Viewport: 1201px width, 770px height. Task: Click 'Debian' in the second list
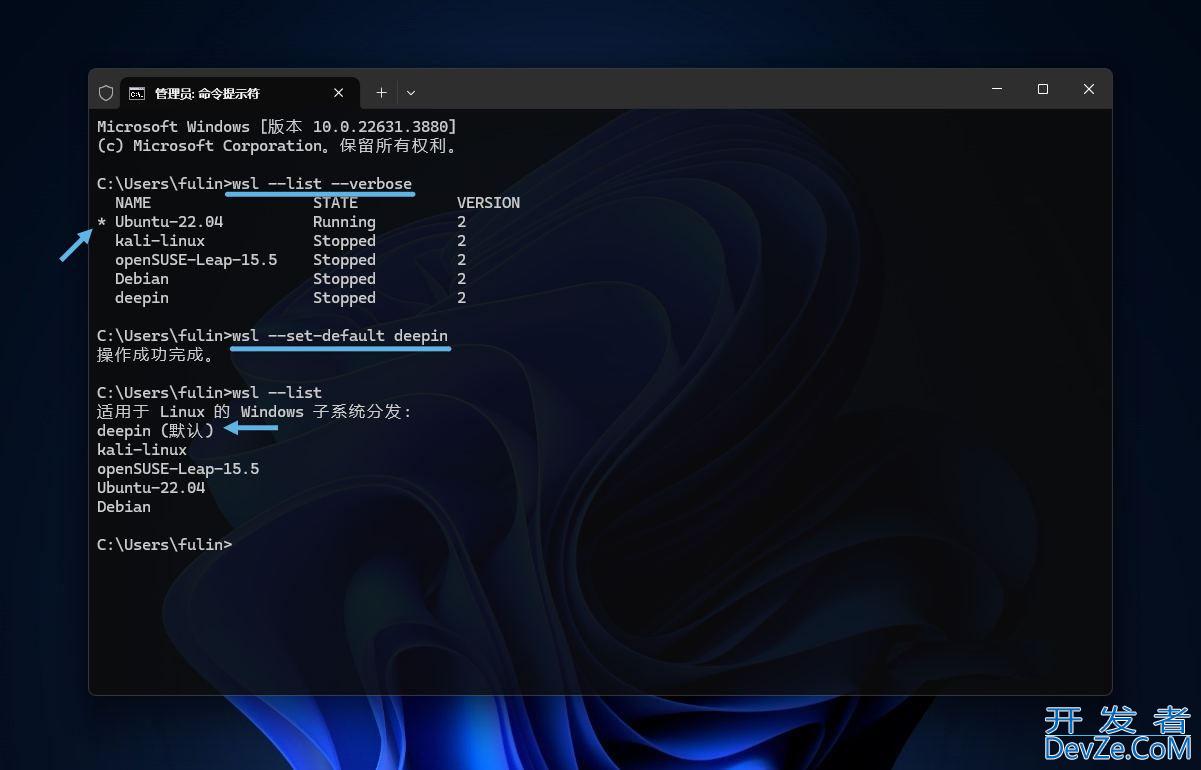[x=124, y=507]
